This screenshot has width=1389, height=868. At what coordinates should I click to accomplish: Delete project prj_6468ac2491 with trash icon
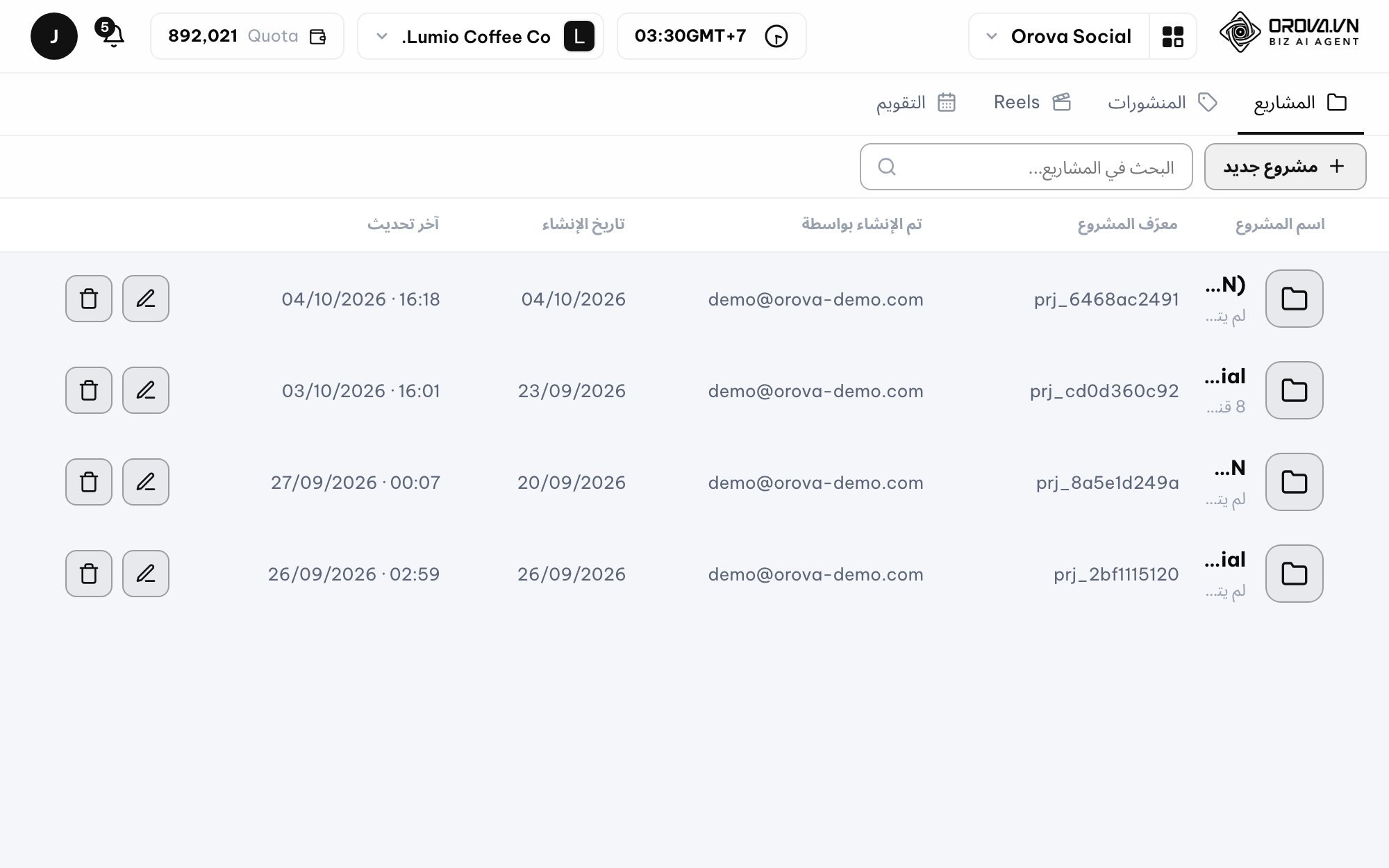point(89,299)
